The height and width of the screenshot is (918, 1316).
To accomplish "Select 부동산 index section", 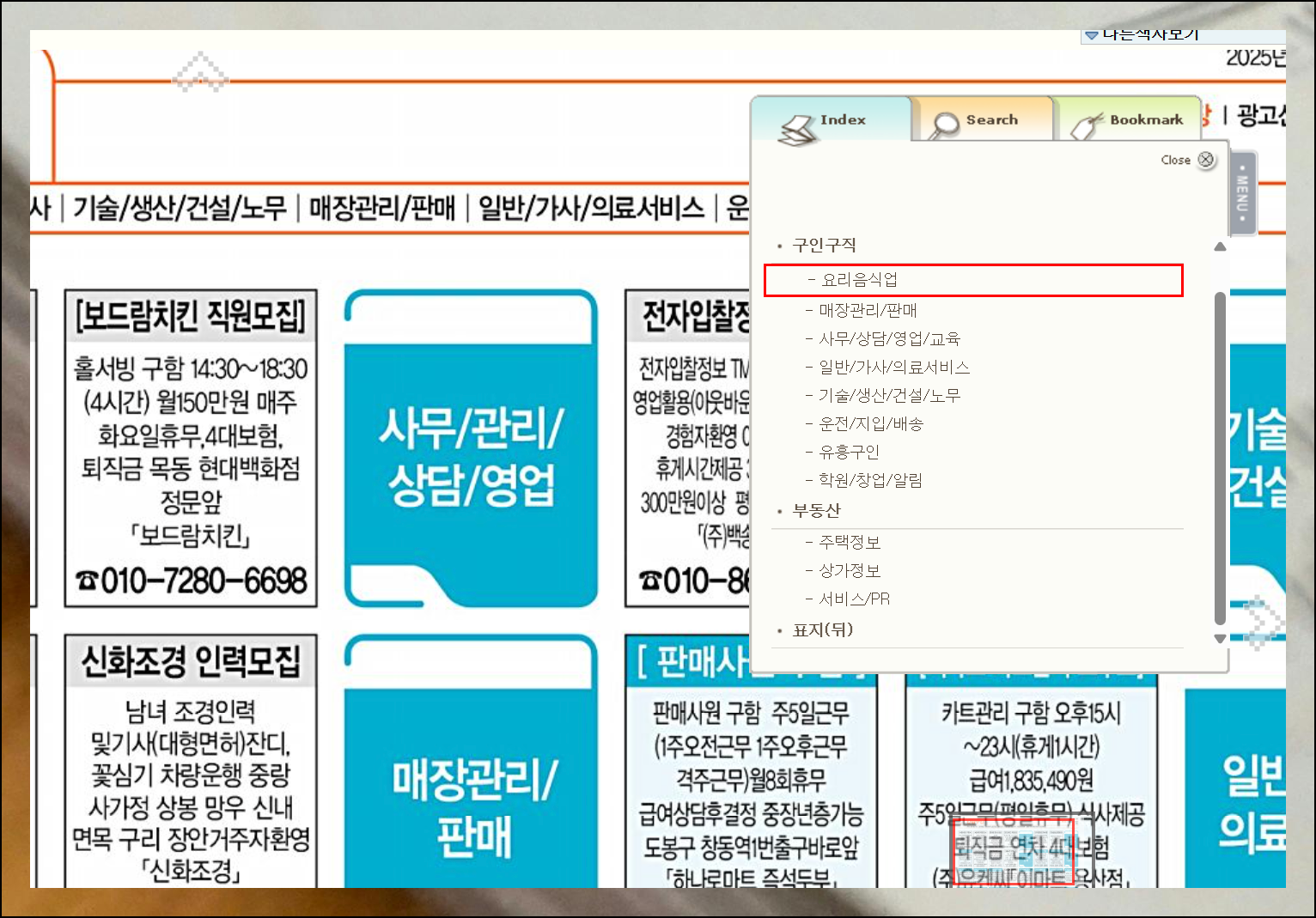I will [816, 510].
